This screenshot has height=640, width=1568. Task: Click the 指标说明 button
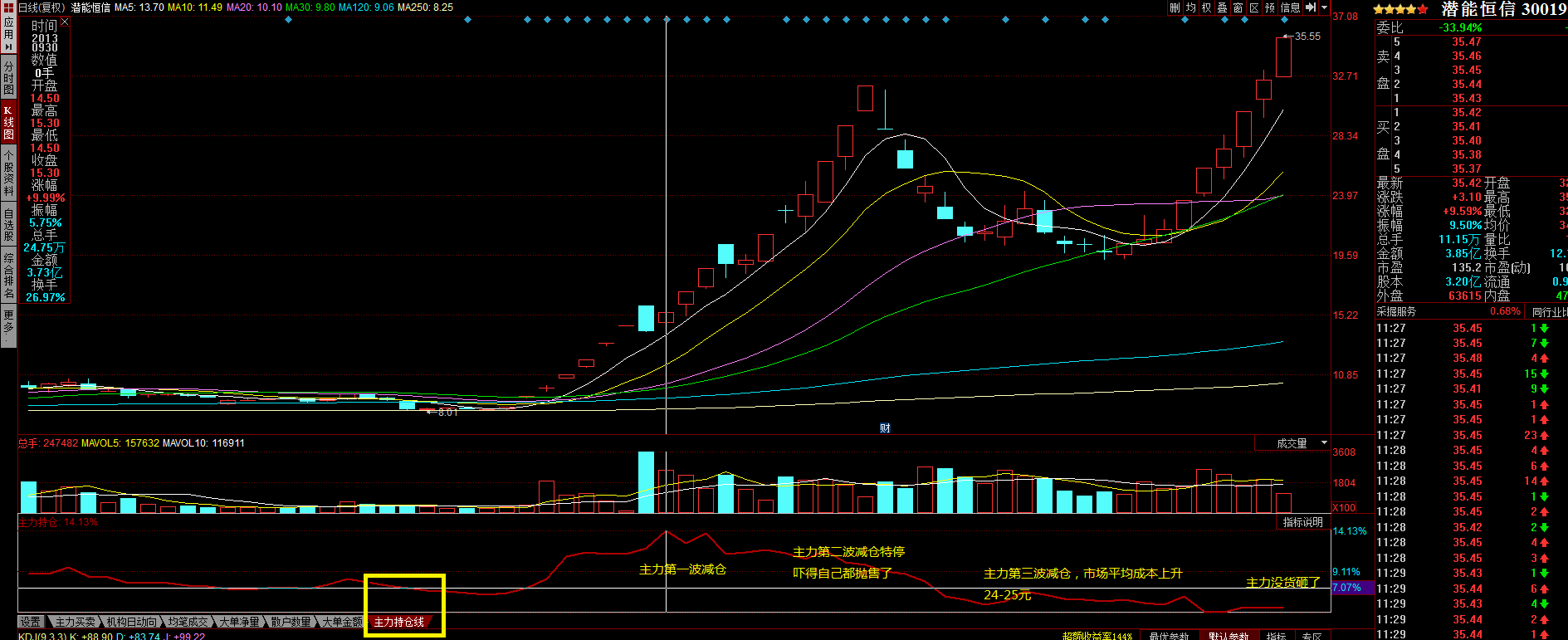coord(1302,522)
